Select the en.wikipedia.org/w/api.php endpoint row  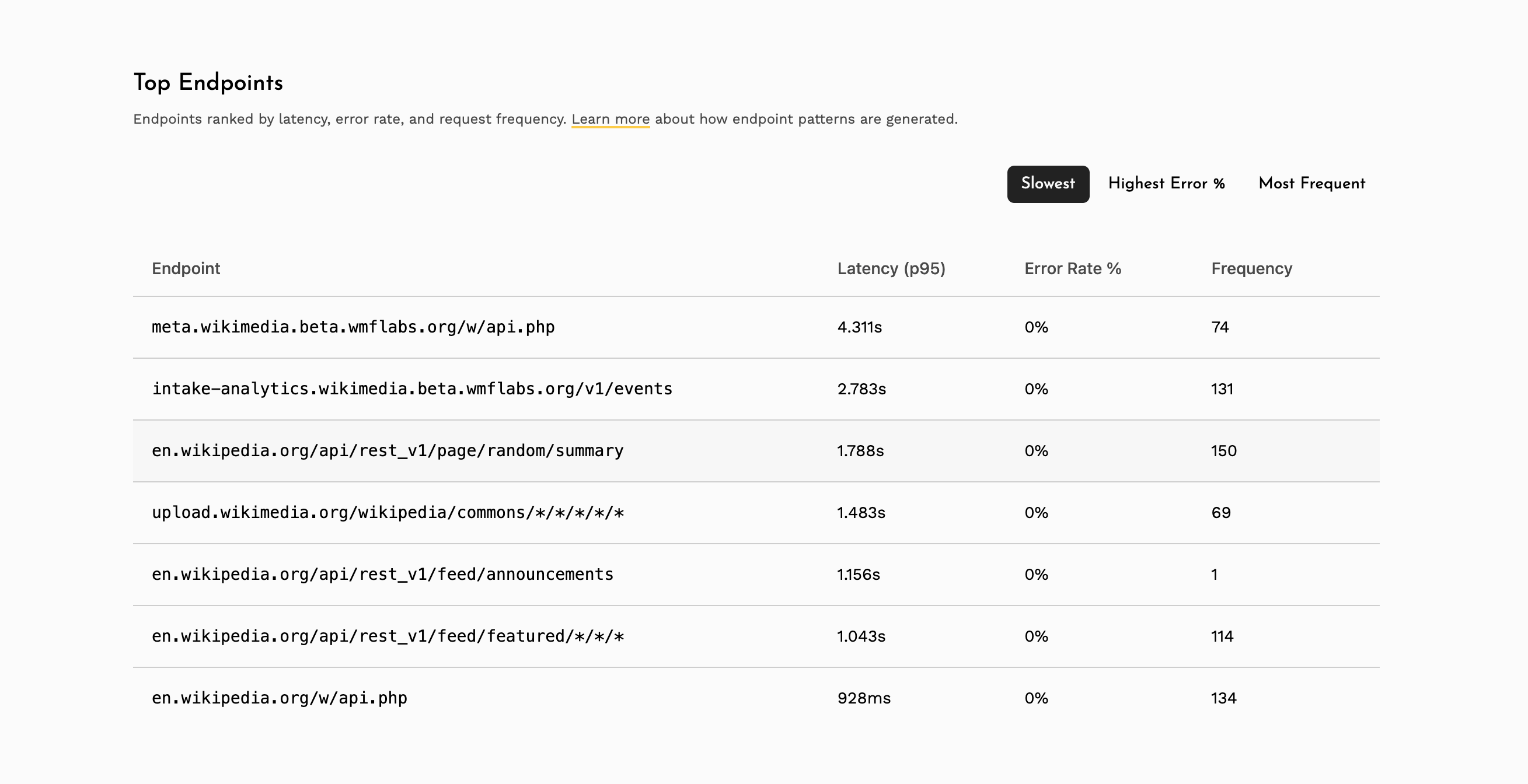280,698
